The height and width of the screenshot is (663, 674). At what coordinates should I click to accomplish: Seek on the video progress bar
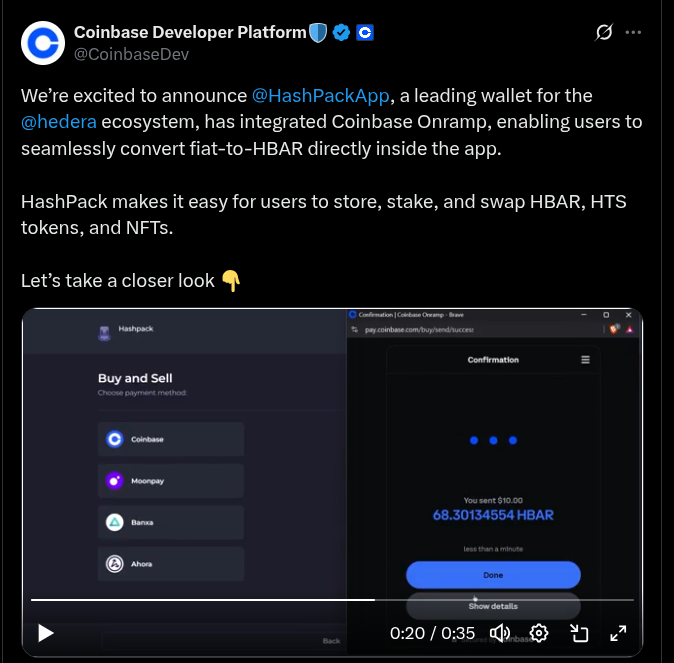[x=332, y=599]
